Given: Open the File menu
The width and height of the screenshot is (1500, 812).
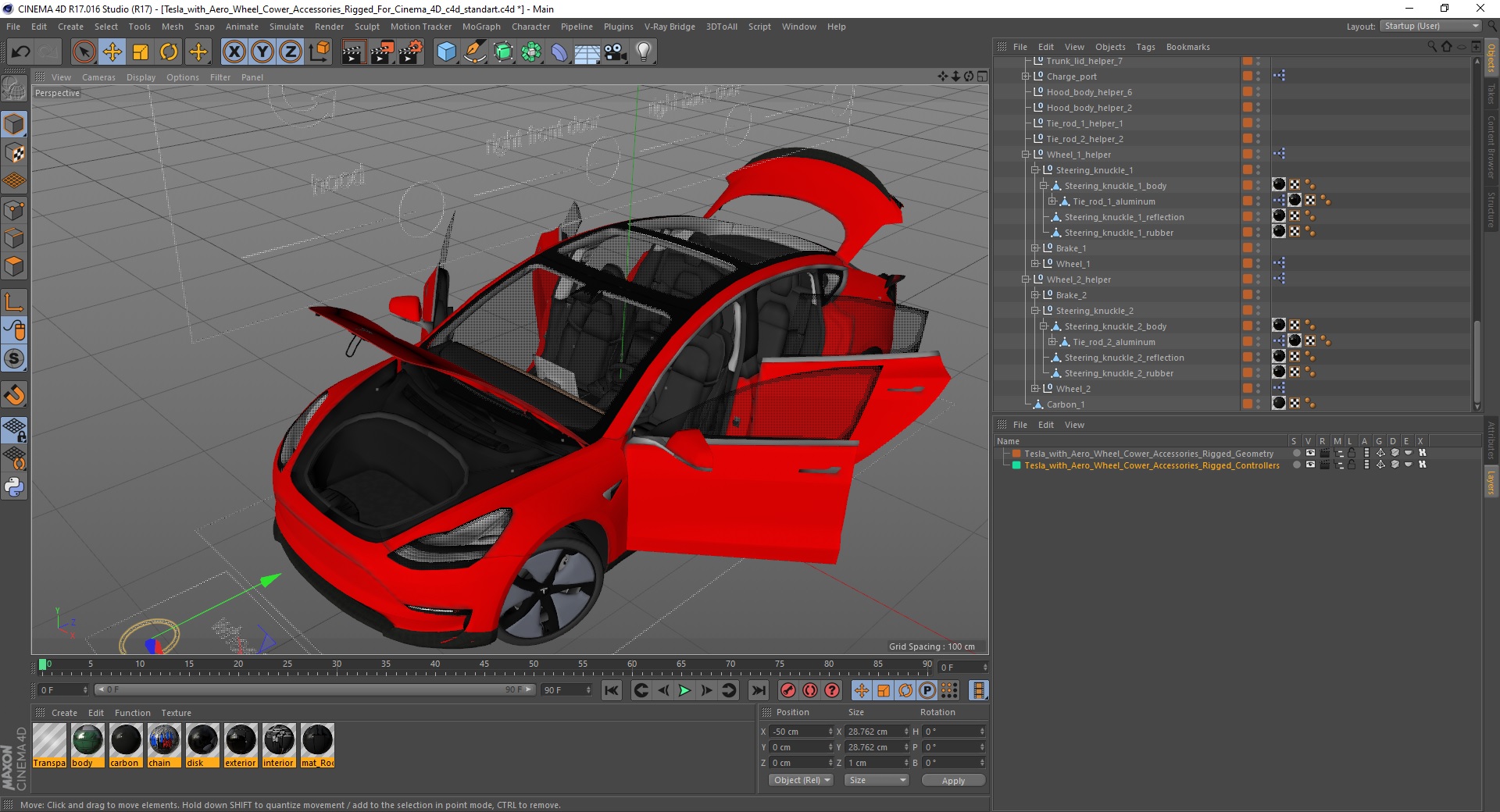Looking at the screenshot, I should (13, 27).
